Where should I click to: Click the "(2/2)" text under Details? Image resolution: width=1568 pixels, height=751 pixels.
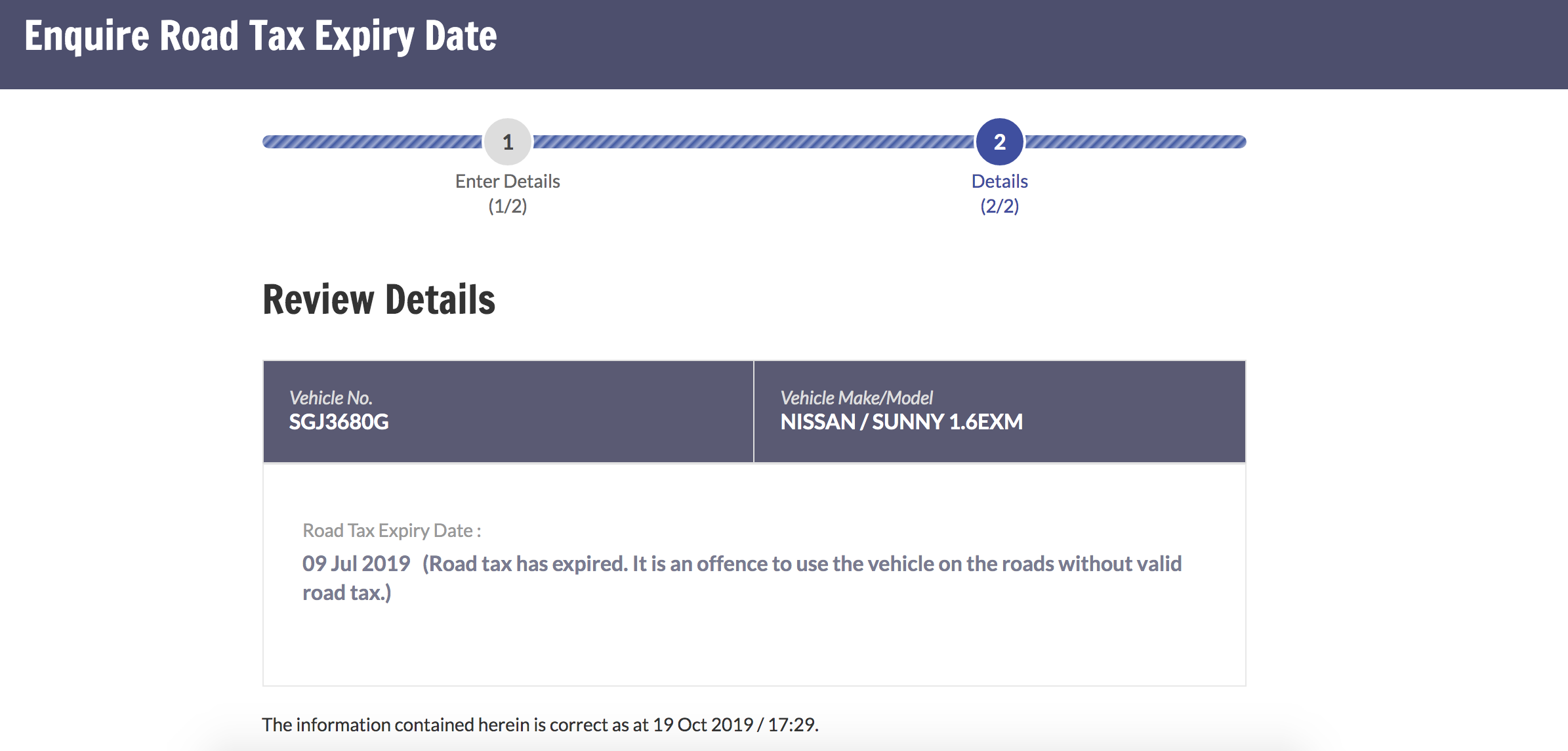(x=999, y=206)
